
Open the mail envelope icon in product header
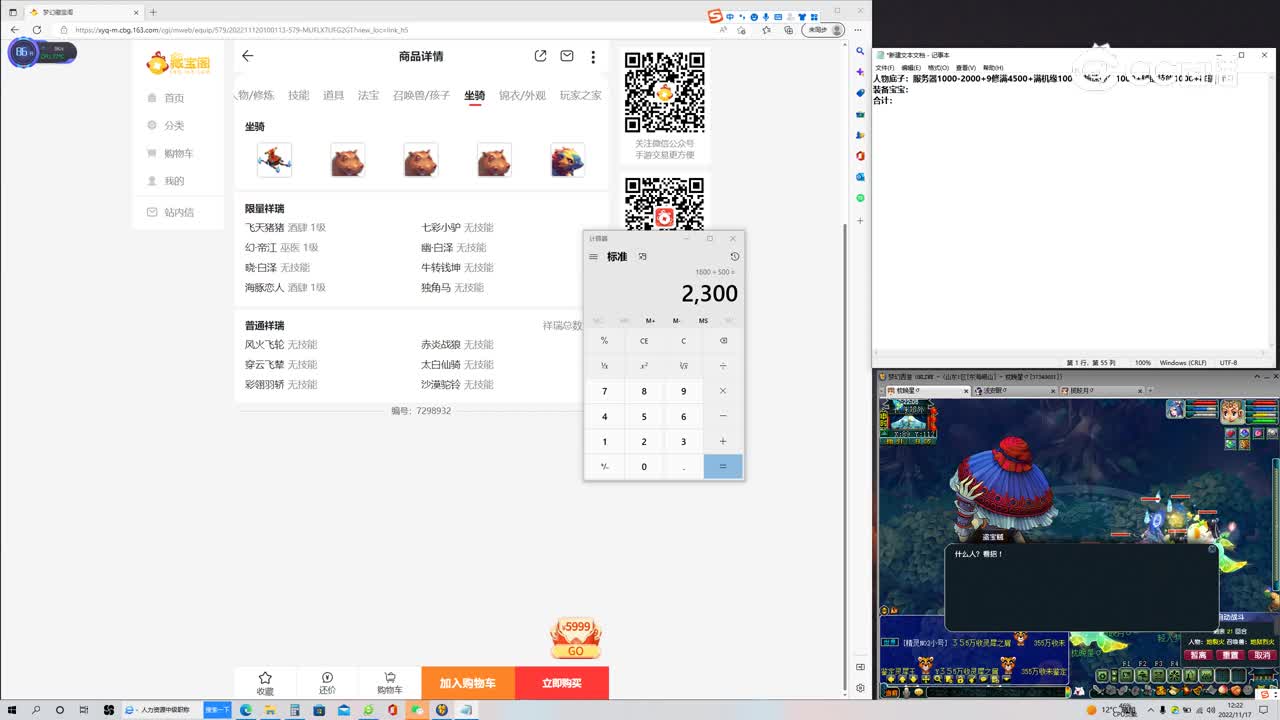566,56
